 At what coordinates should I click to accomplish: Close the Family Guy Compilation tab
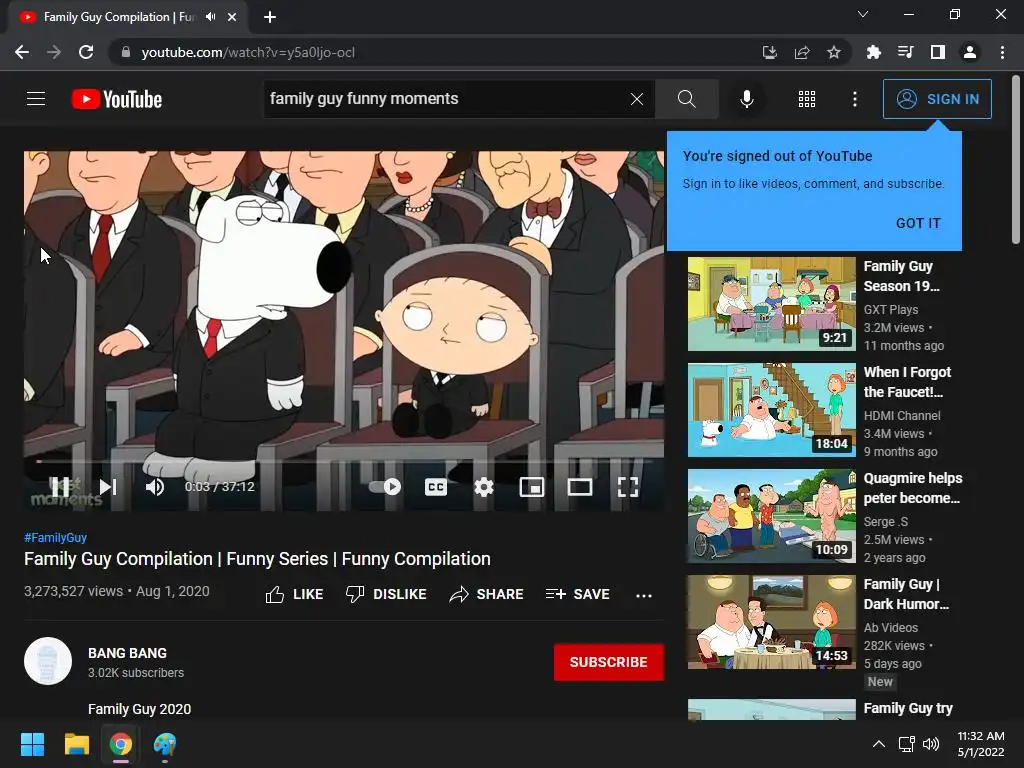coord(232,17)
